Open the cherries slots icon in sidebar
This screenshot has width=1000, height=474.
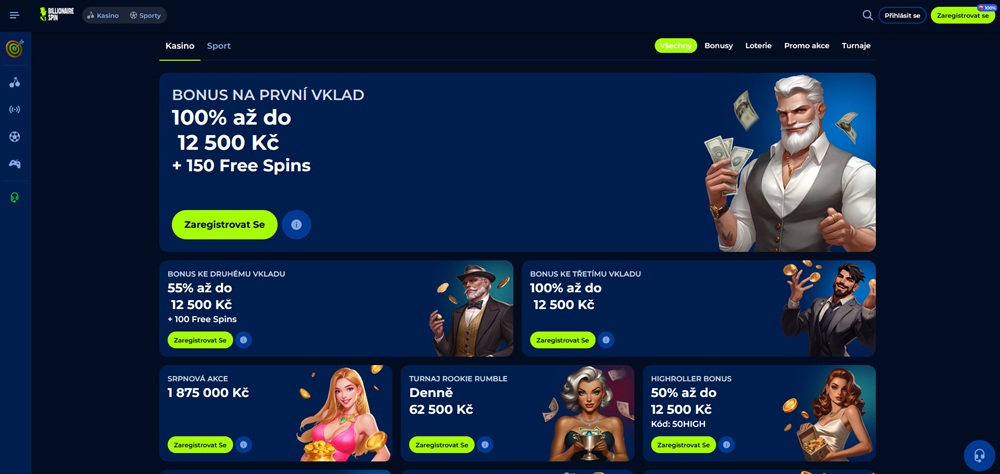(x=15, y=82)
